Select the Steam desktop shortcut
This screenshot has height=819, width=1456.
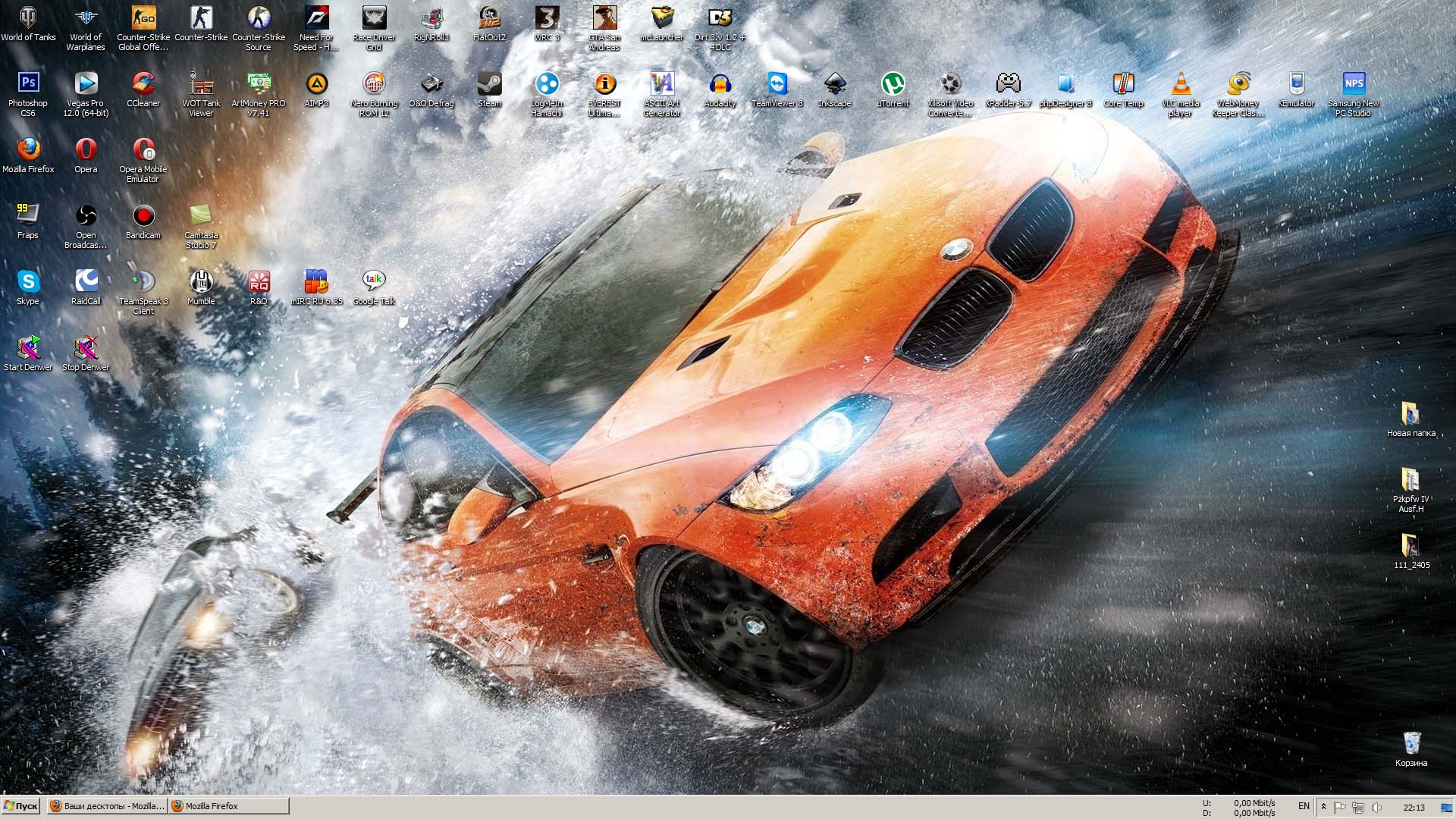coord(489,83)
